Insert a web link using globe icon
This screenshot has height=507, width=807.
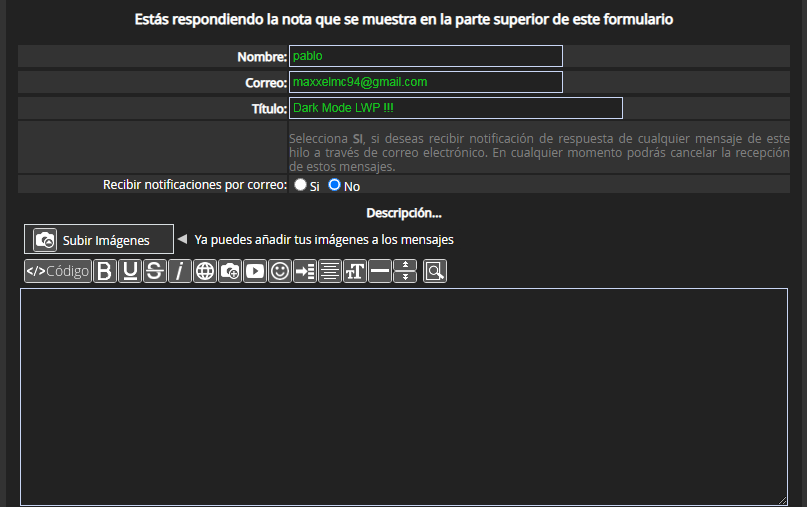205,271
